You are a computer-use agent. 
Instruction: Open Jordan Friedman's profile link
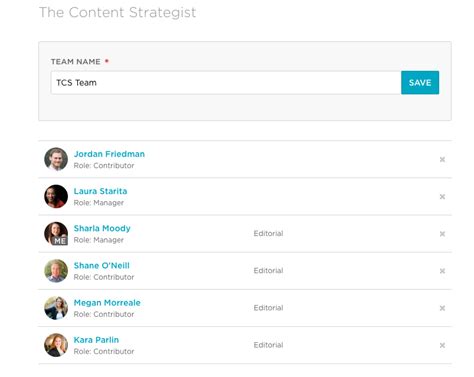tap(109, 154)
